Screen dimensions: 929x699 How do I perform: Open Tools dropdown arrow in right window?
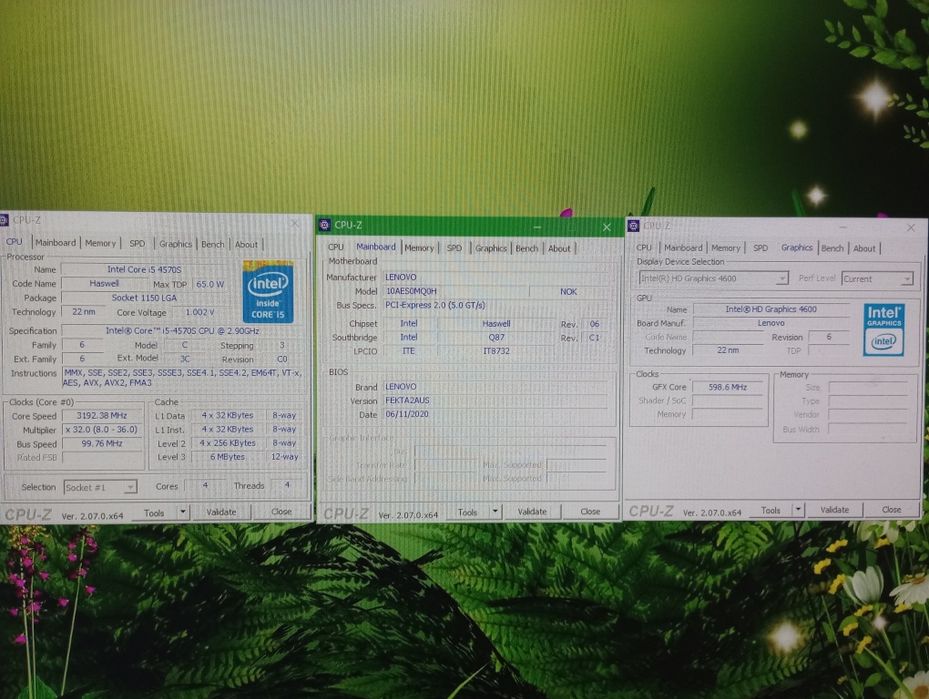(x=798, y=509)
